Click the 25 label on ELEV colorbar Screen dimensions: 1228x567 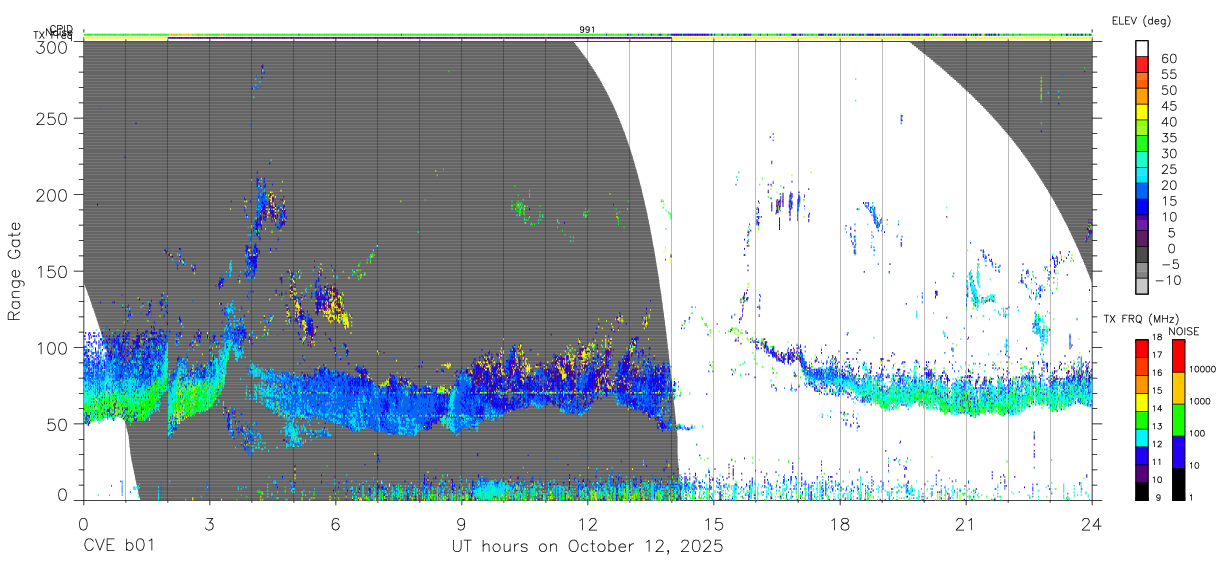coord(1169,169)
